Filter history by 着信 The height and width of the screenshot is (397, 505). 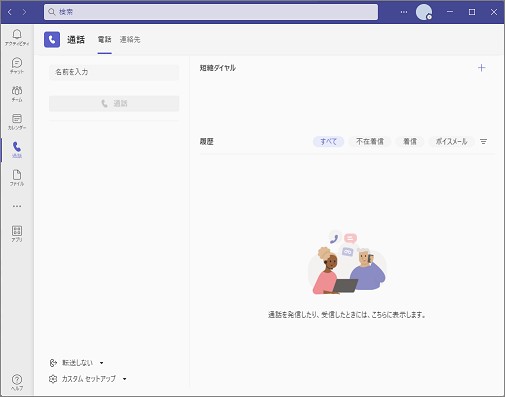coord(410,142)
